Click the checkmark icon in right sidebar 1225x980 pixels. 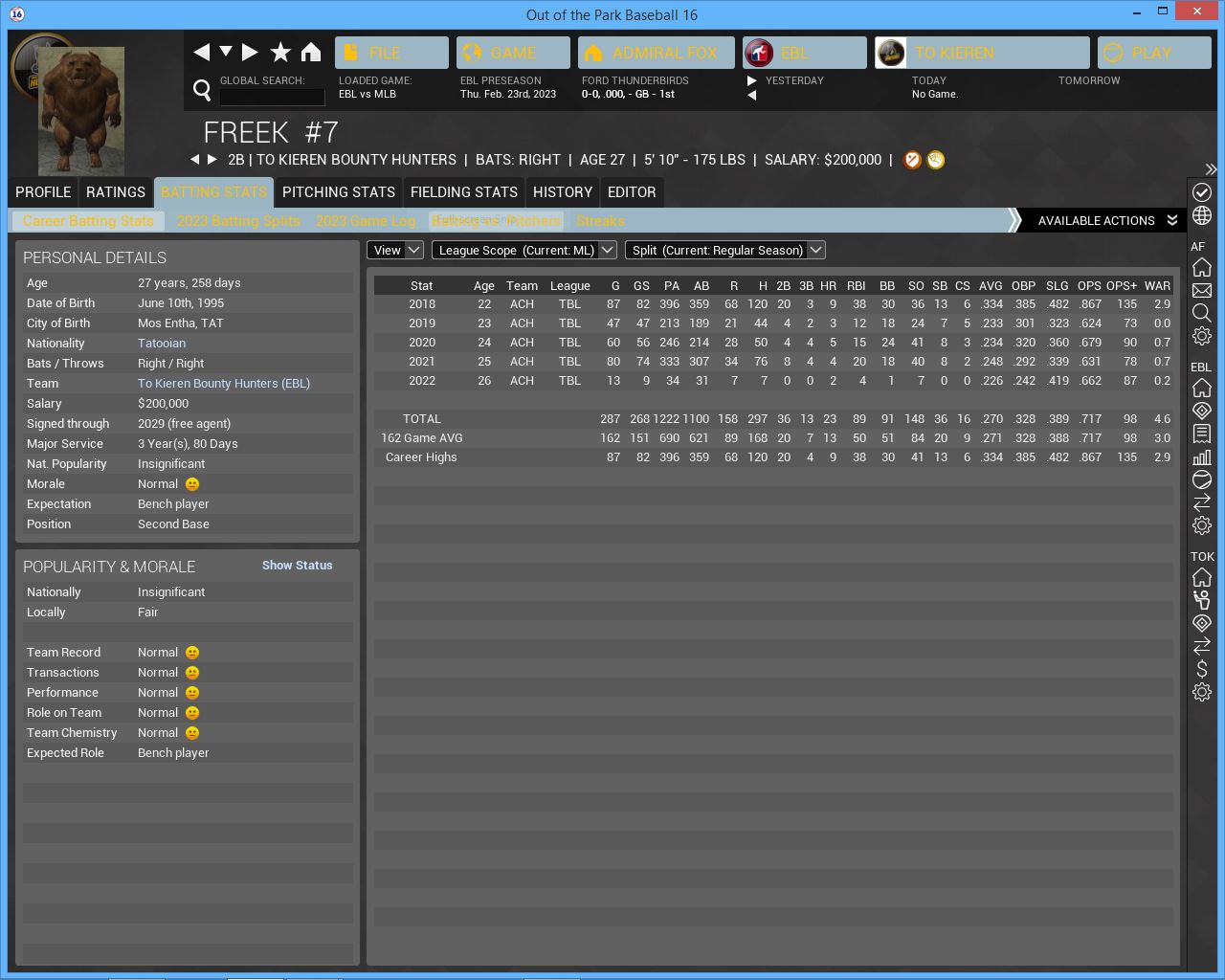click(1202, 192)
